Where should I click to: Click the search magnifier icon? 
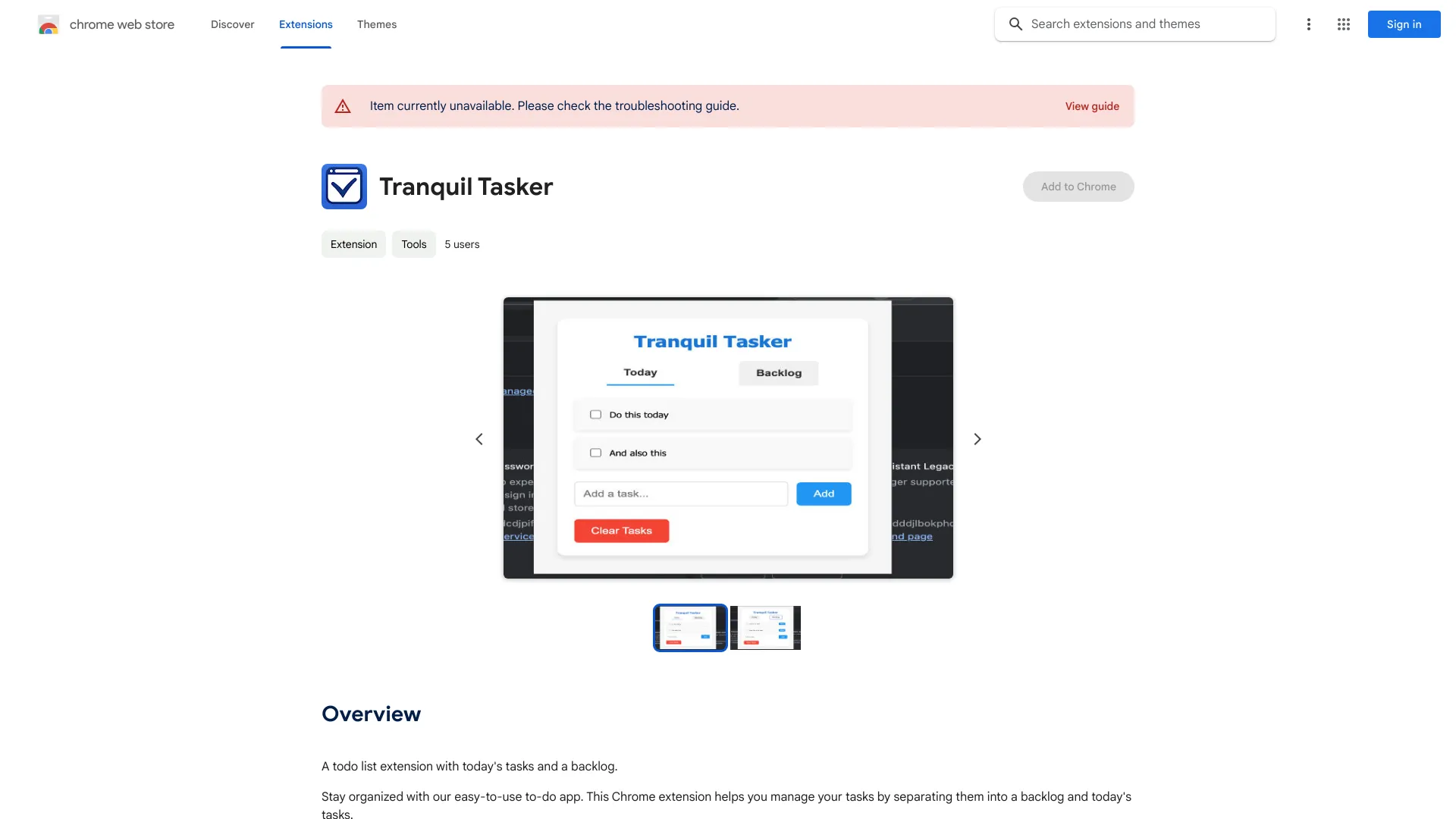[x=1015, y=24]
